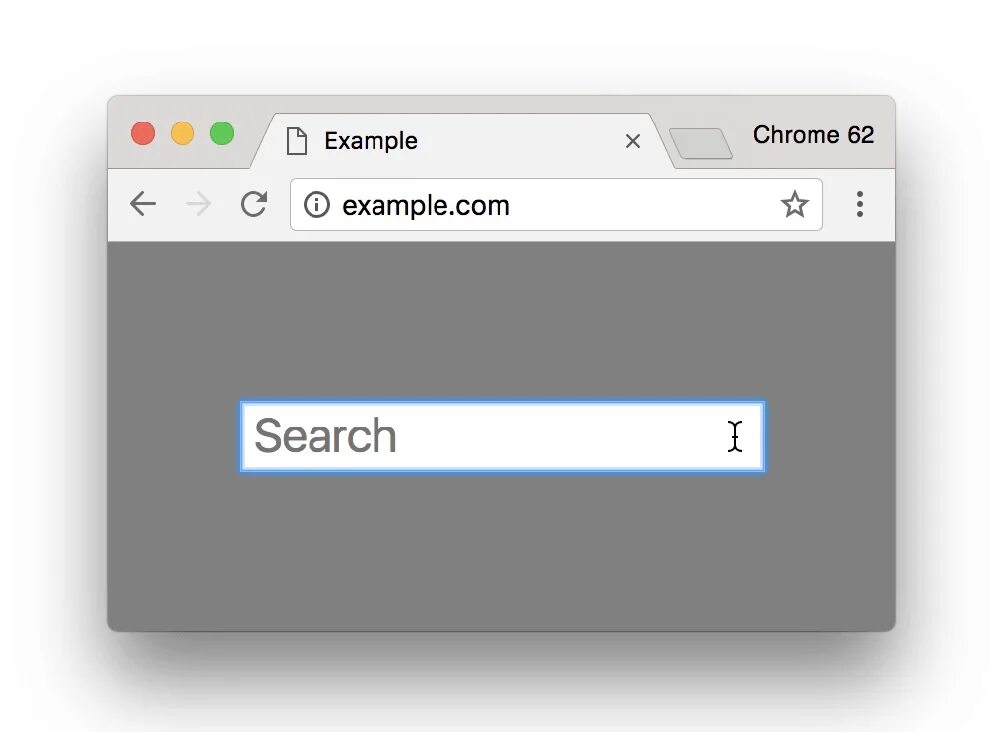This screenshot has width=1000, height=732.
Task: Open a new tab with the blank tab button
Action: coord(700,143)
